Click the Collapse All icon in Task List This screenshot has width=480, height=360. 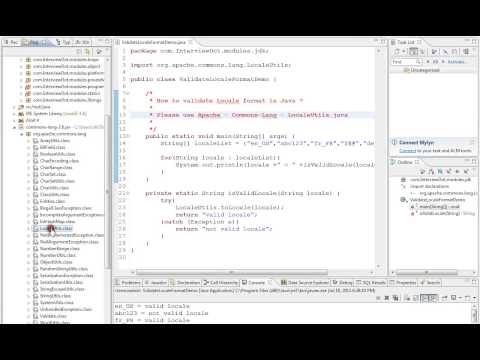click(x=455, y=52)
